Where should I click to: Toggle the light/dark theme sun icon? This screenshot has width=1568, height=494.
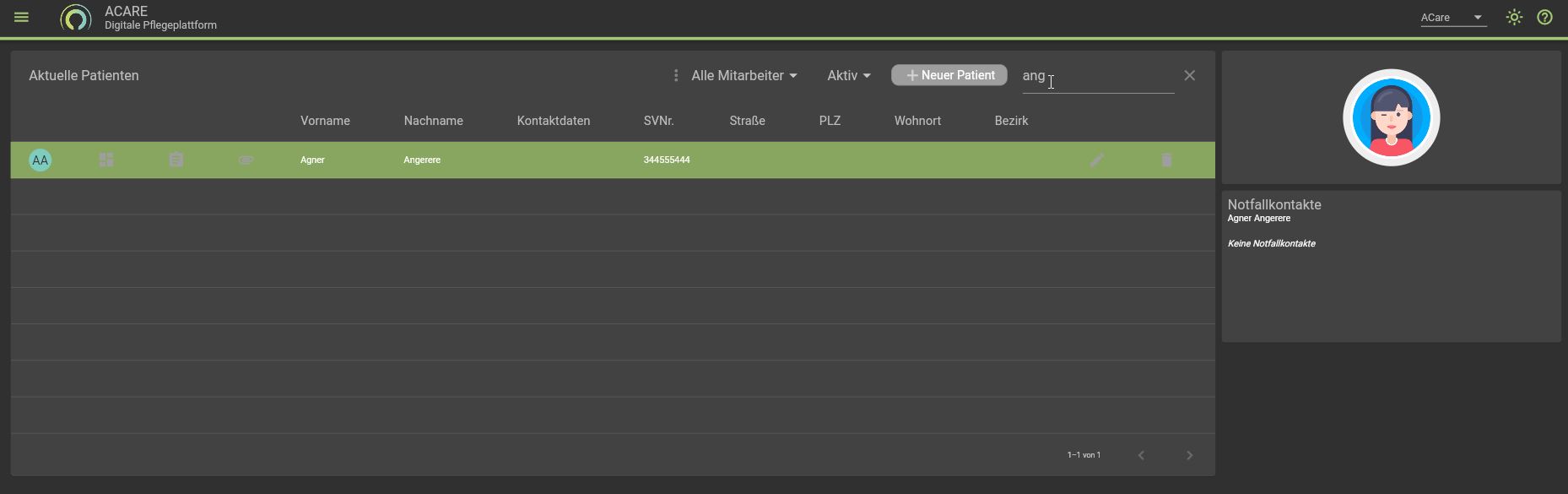coord(1514,17)
